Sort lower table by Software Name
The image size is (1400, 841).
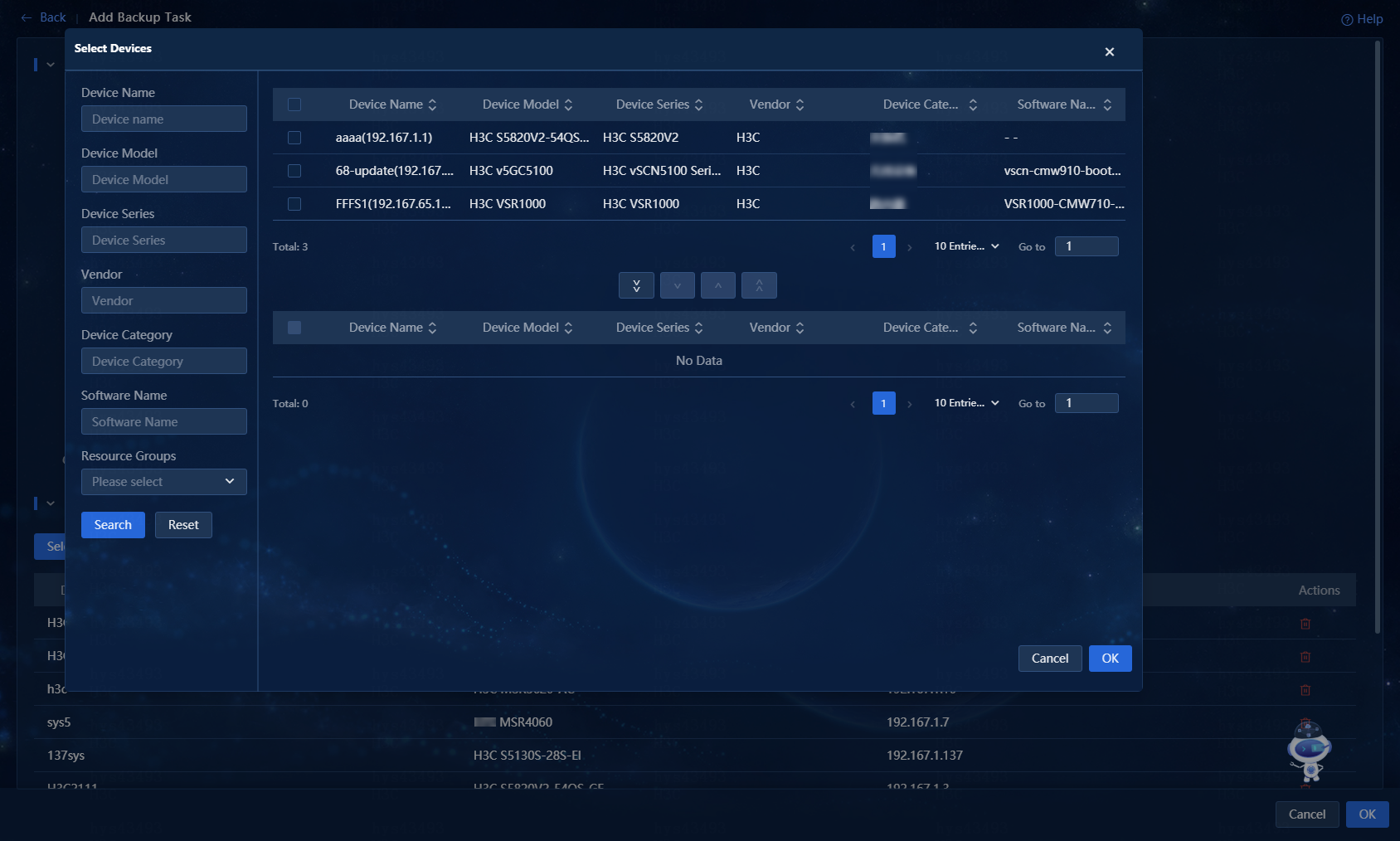(1107, 328)
